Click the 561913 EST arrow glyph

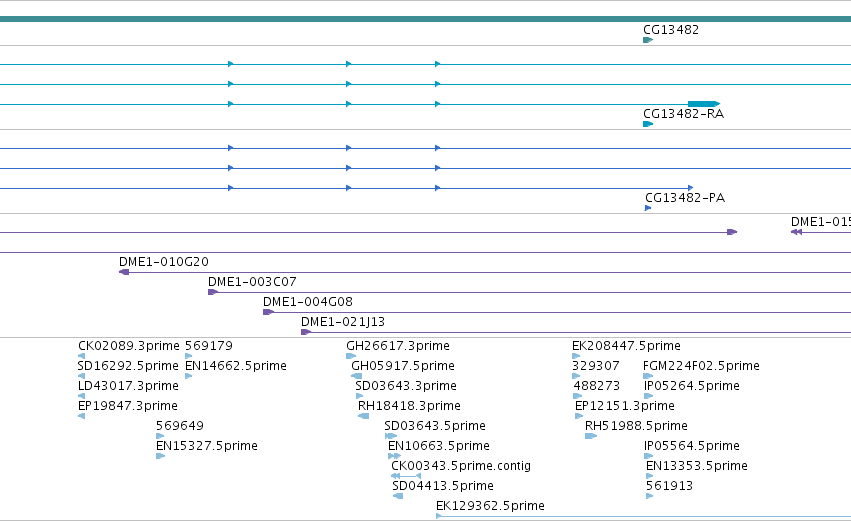[x=650, y=496]
